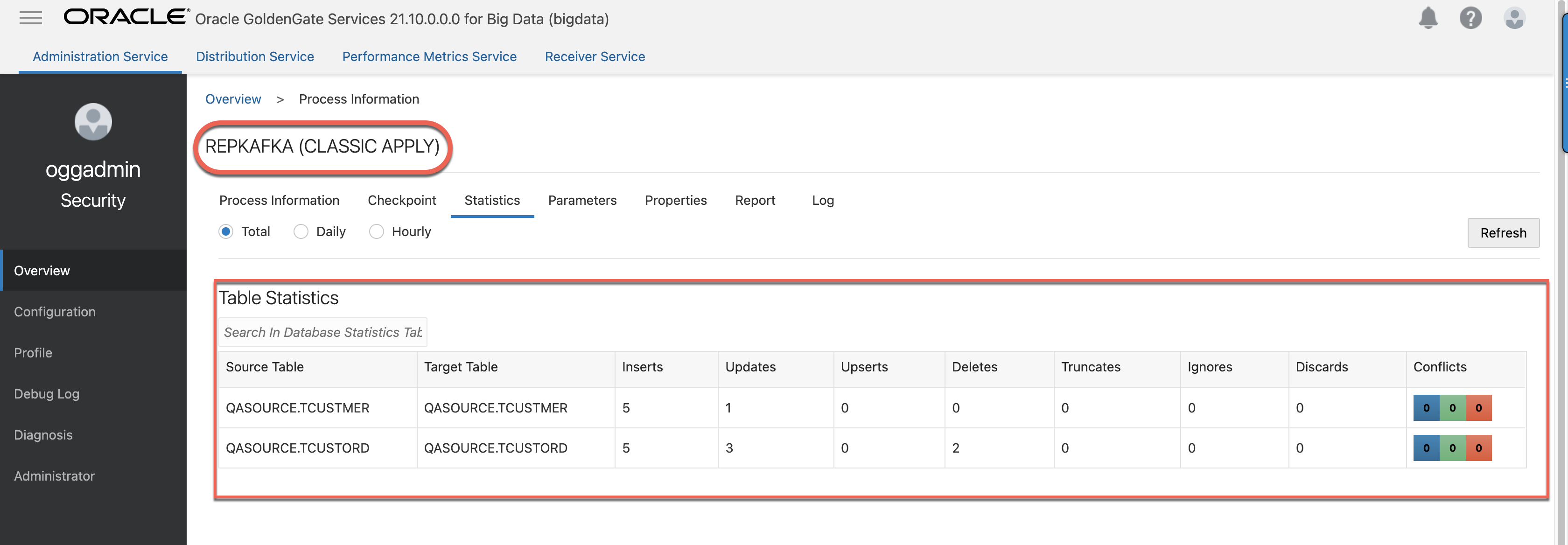Select the Hourly statistics option
This screenshot has height=545, width=1568.
pos(376,231)
